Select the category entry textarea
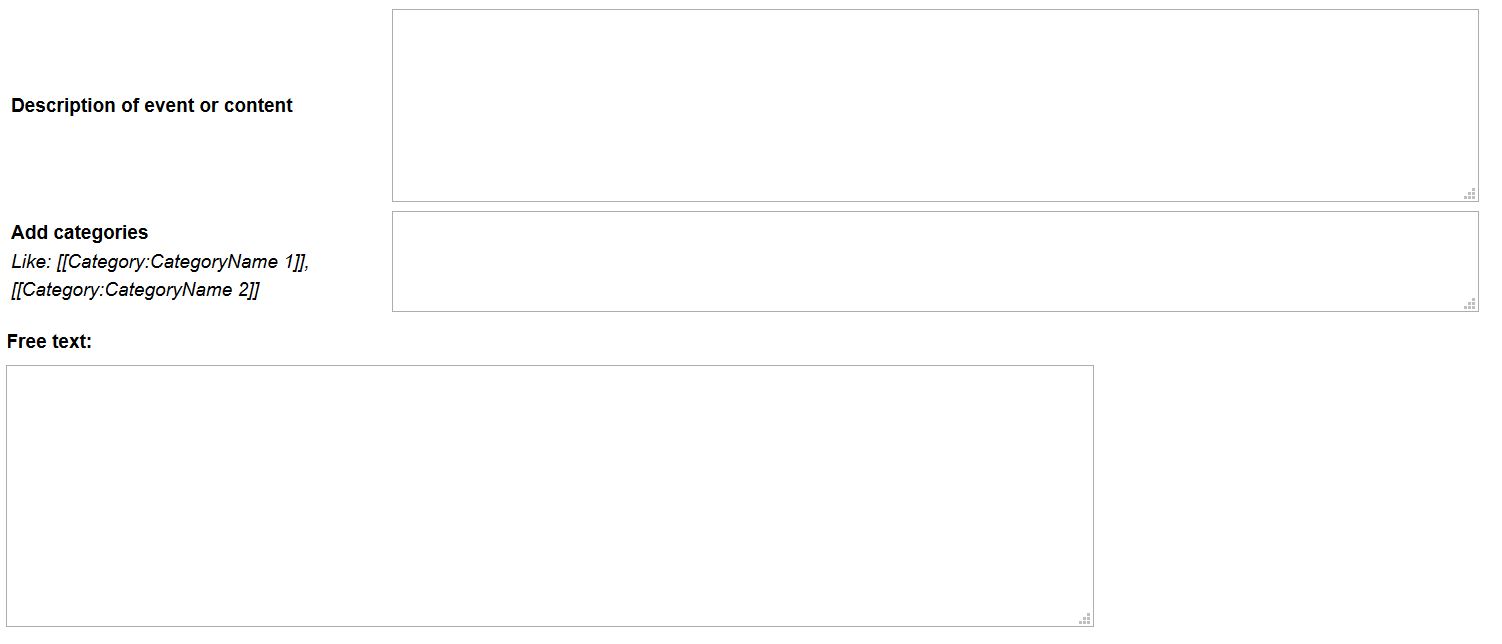 point(934,261)
